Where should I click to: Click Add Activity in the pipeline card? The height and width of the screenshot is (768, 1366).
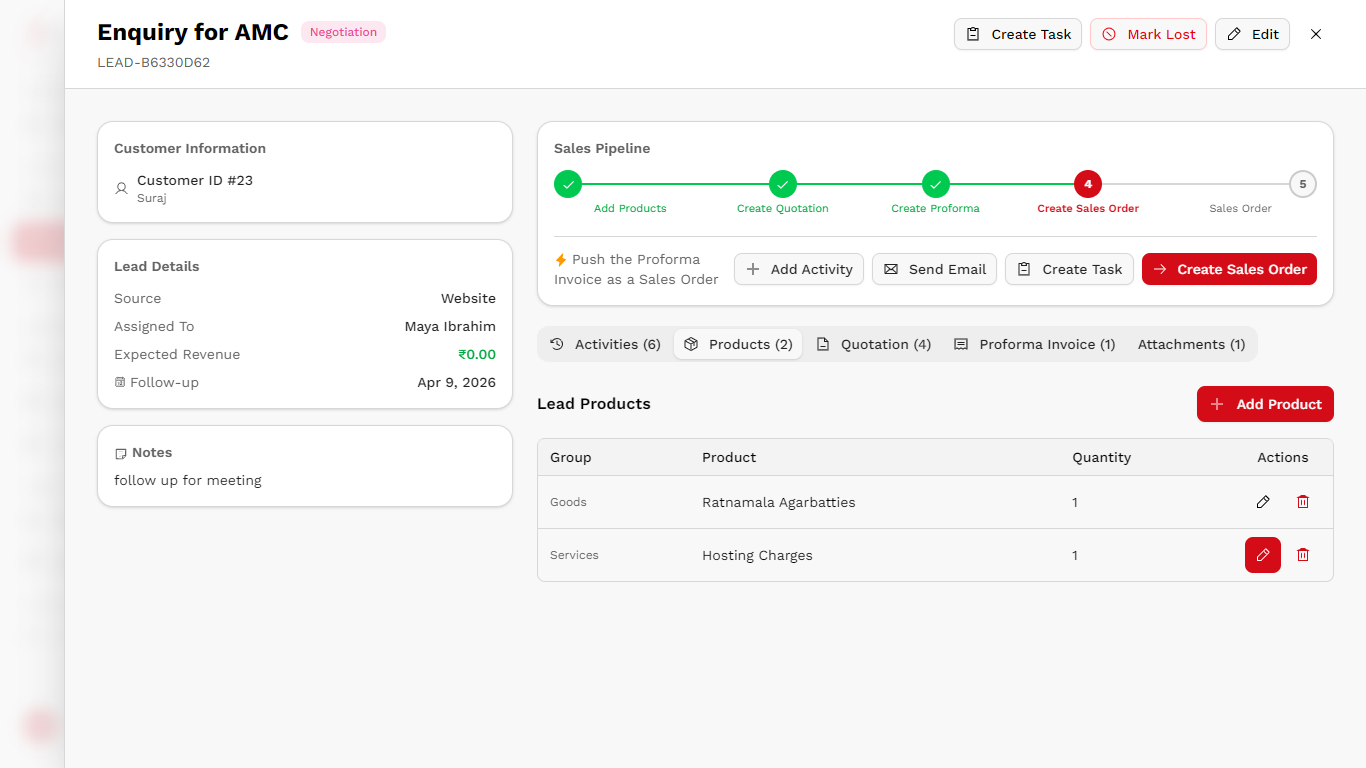pos(799,269)
